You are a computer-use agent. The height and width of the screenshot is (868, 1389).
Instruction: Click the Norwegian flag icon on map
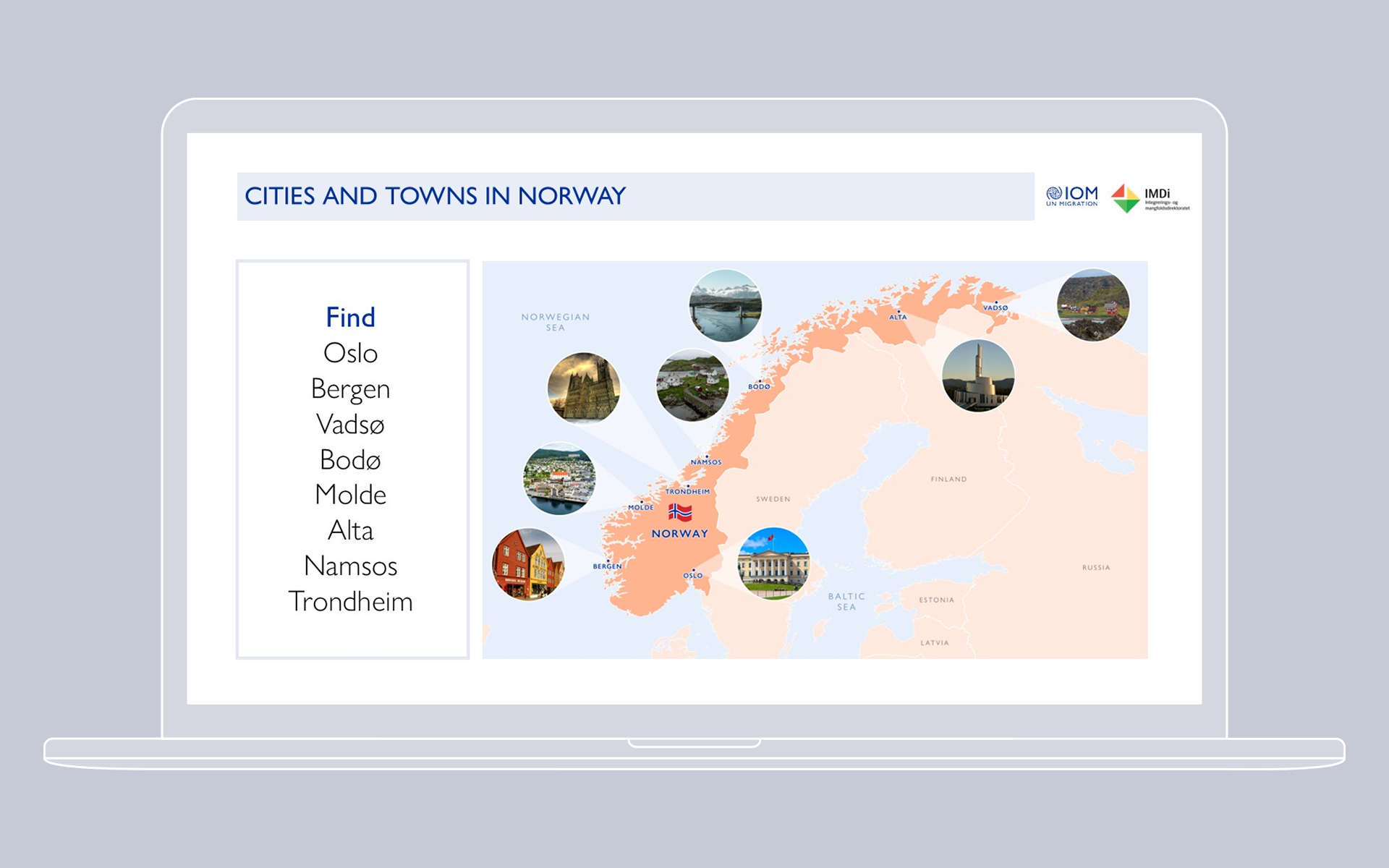point(680,512)
